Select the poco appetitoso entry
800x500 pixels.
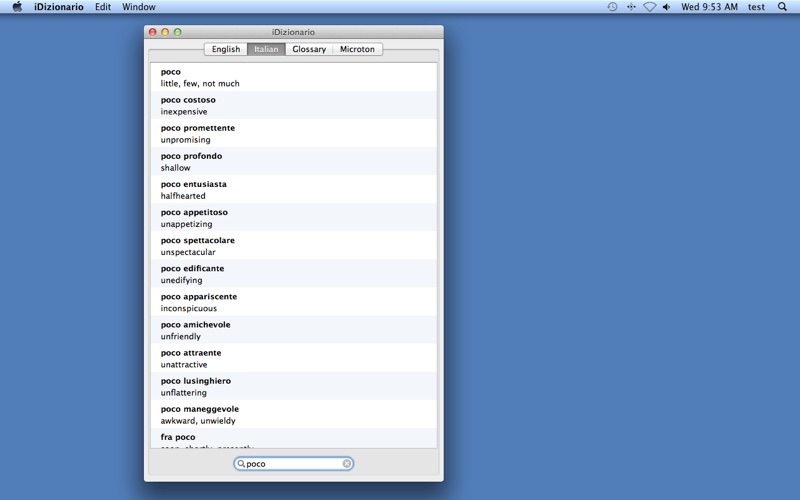[x=294, y=217]
